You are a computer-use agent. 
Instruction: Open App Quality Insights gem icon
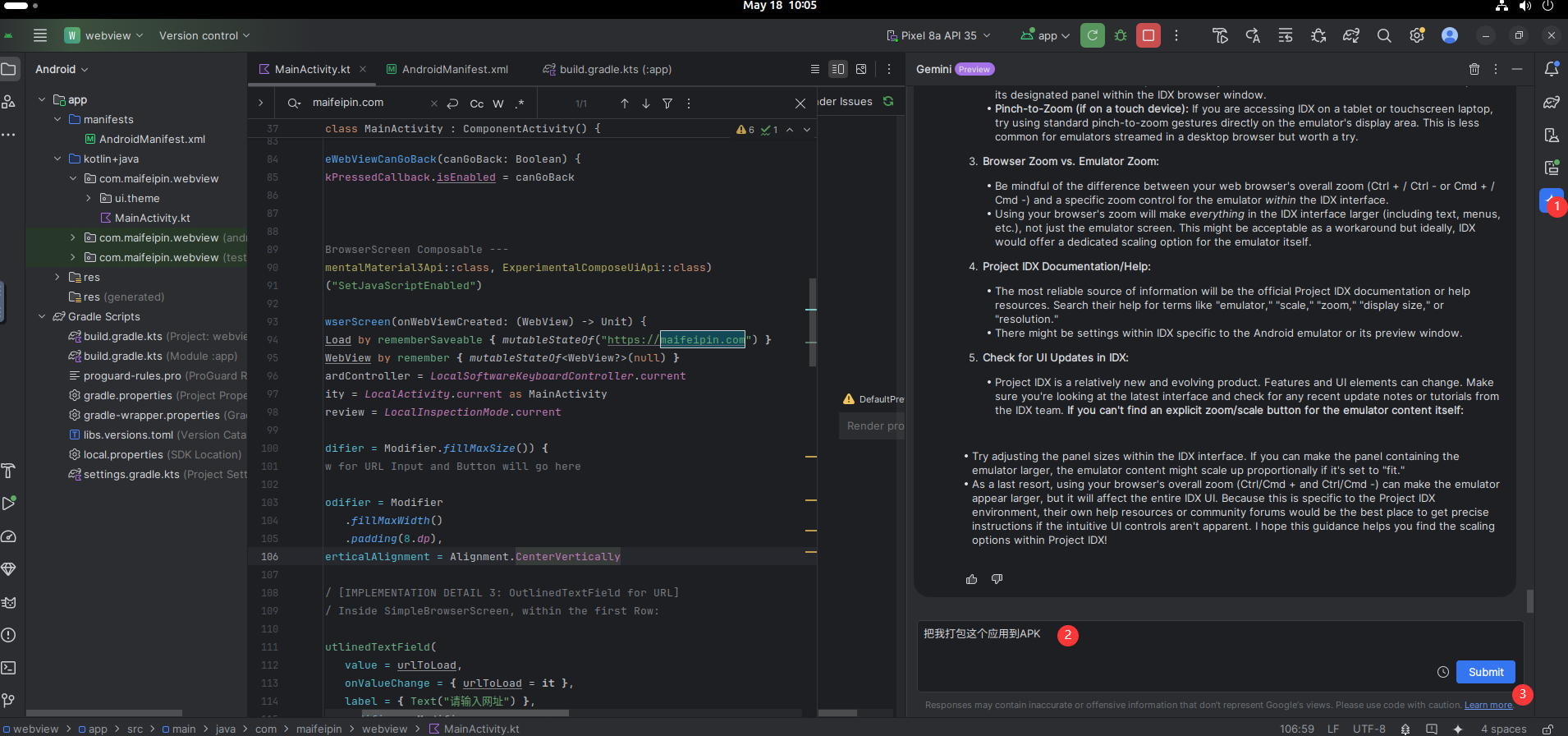pos(9,569)
